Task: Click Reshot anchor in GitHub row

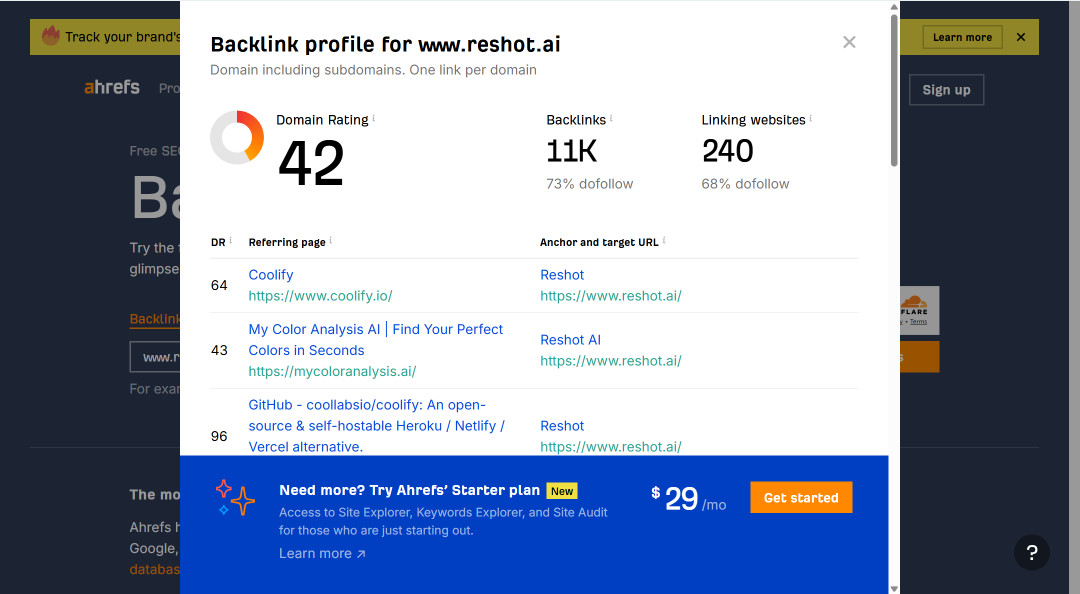Action: click(562, 426)
